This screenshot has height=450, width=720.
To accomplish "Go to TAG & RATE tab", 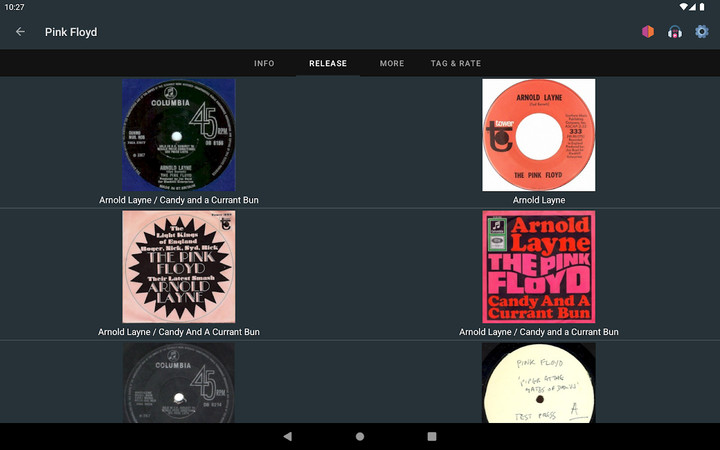I will [456, 63].
